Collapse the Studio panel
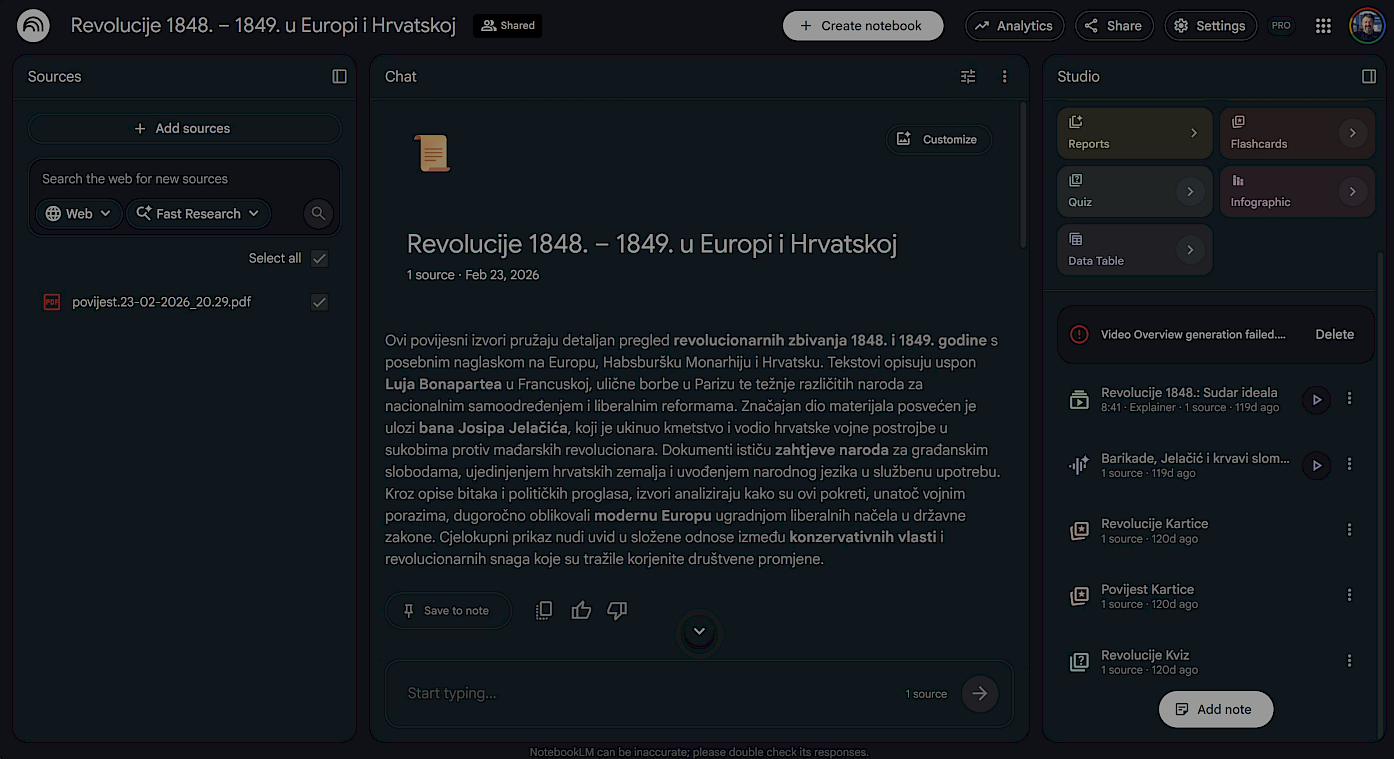1394x759 pixels. (1369, 77)
